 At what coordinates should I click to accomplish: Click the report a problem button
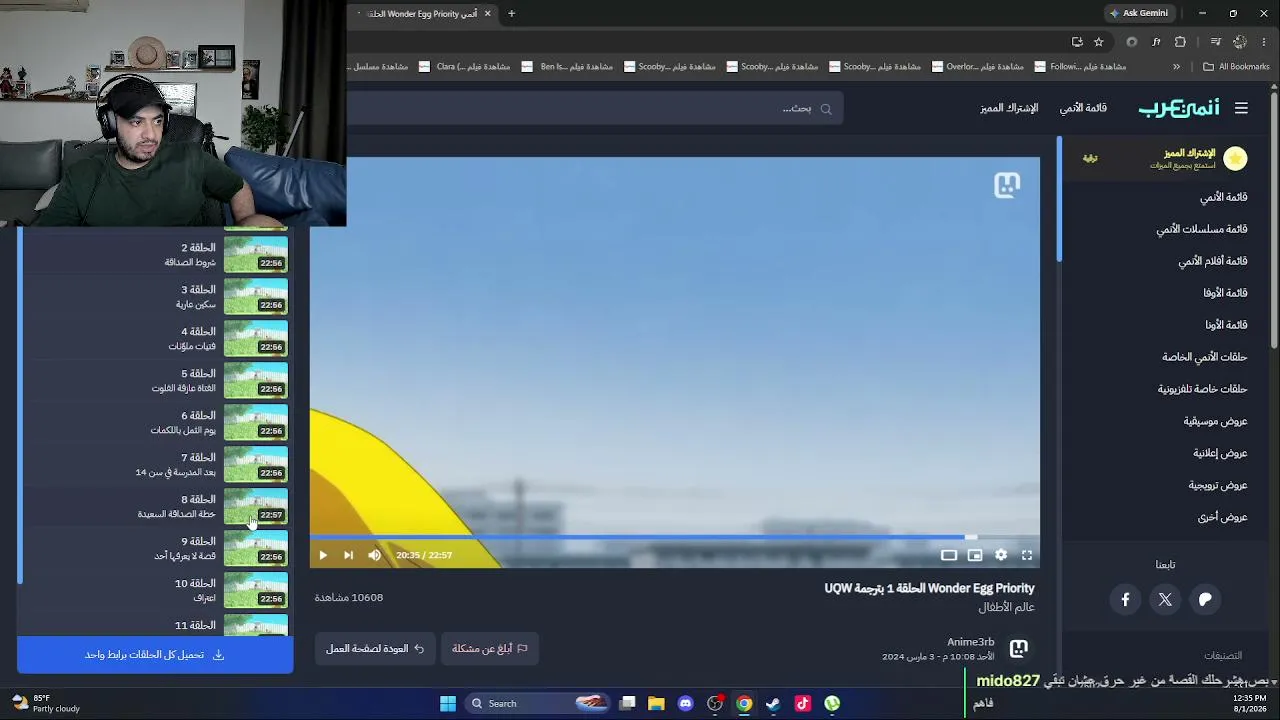point(489,648)
